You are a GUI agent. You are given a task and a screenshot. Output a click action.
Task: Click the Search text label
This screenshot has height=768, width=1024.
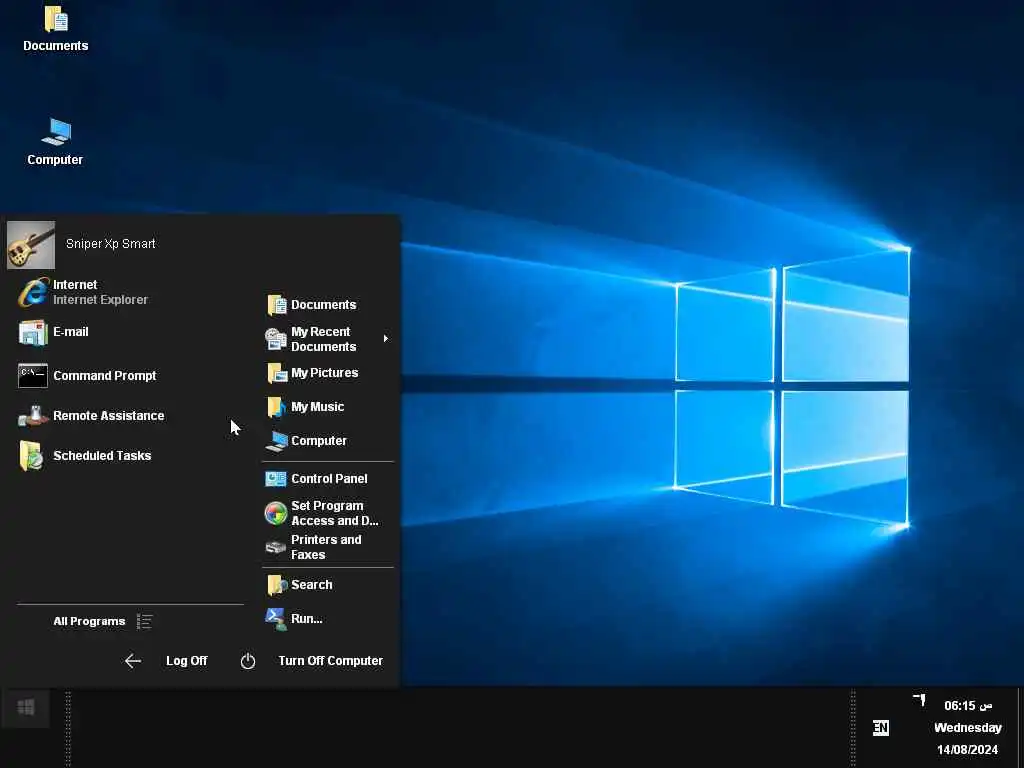(312, 584)
